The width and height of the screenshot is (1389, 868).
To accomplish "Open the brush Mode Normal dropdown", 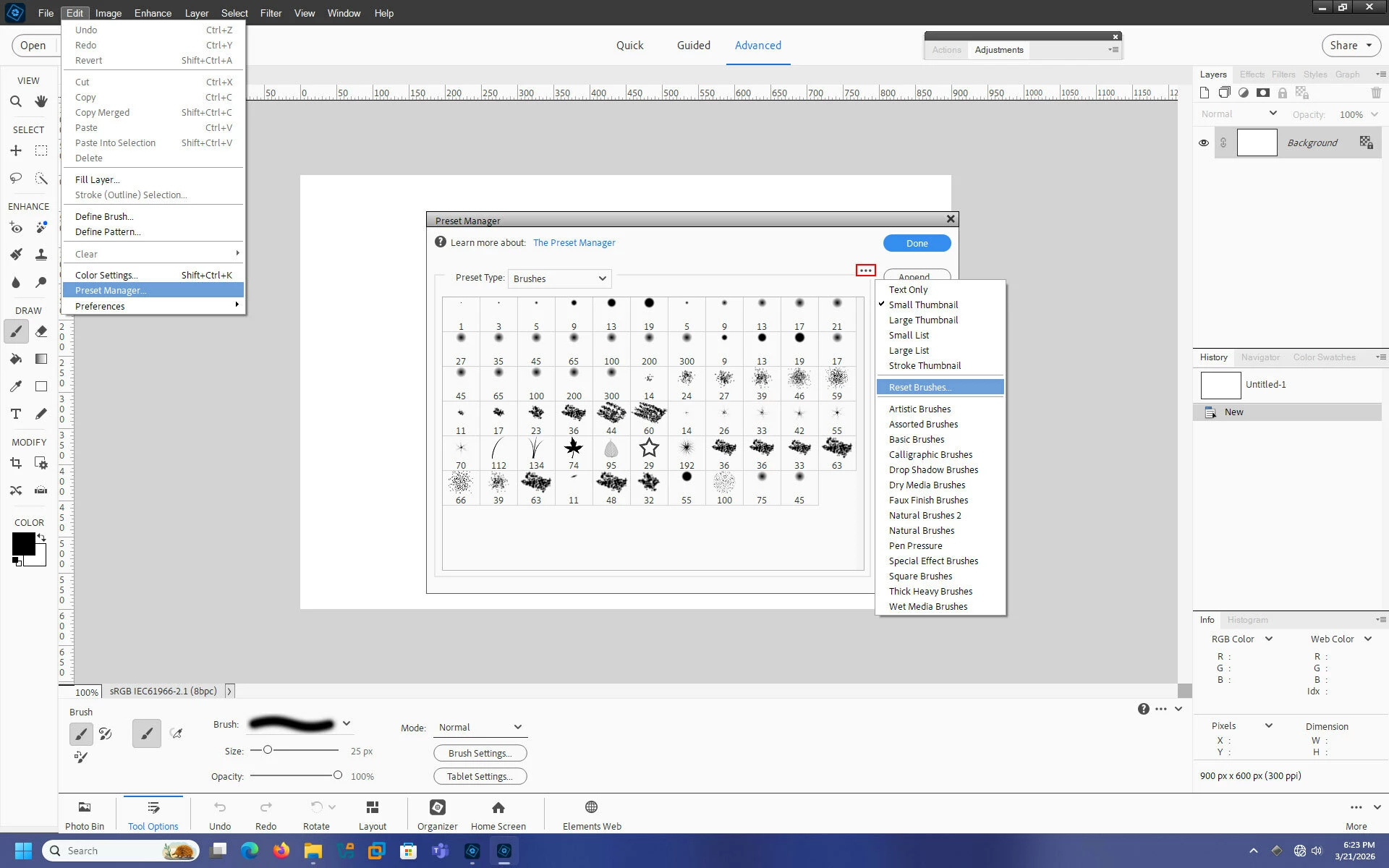I will (x=480, y=727).
